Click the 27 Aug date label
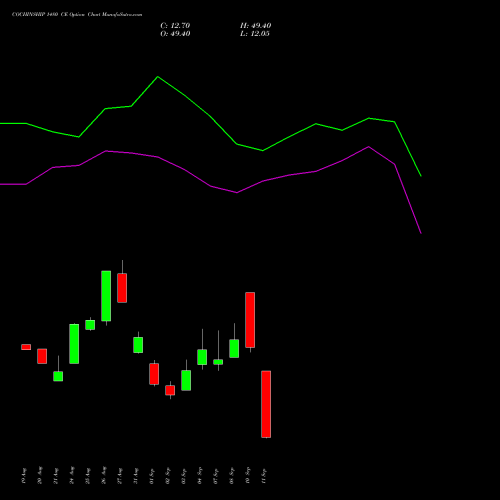The width and height of the screenshot is (500, 500). (120, 476)
